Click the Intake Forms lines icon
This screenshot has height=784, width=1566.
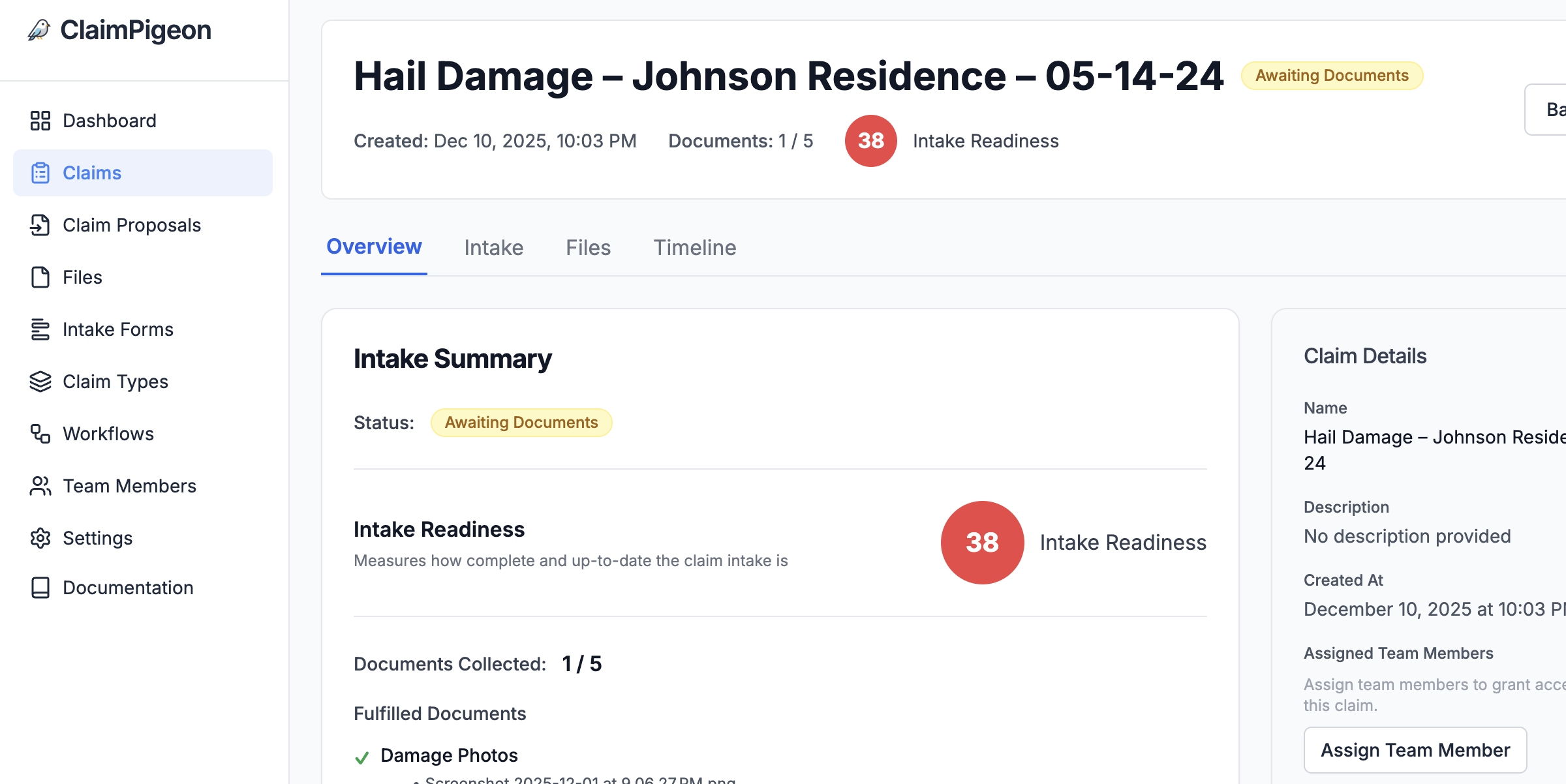pyautogui.click(x=40, y=329)
